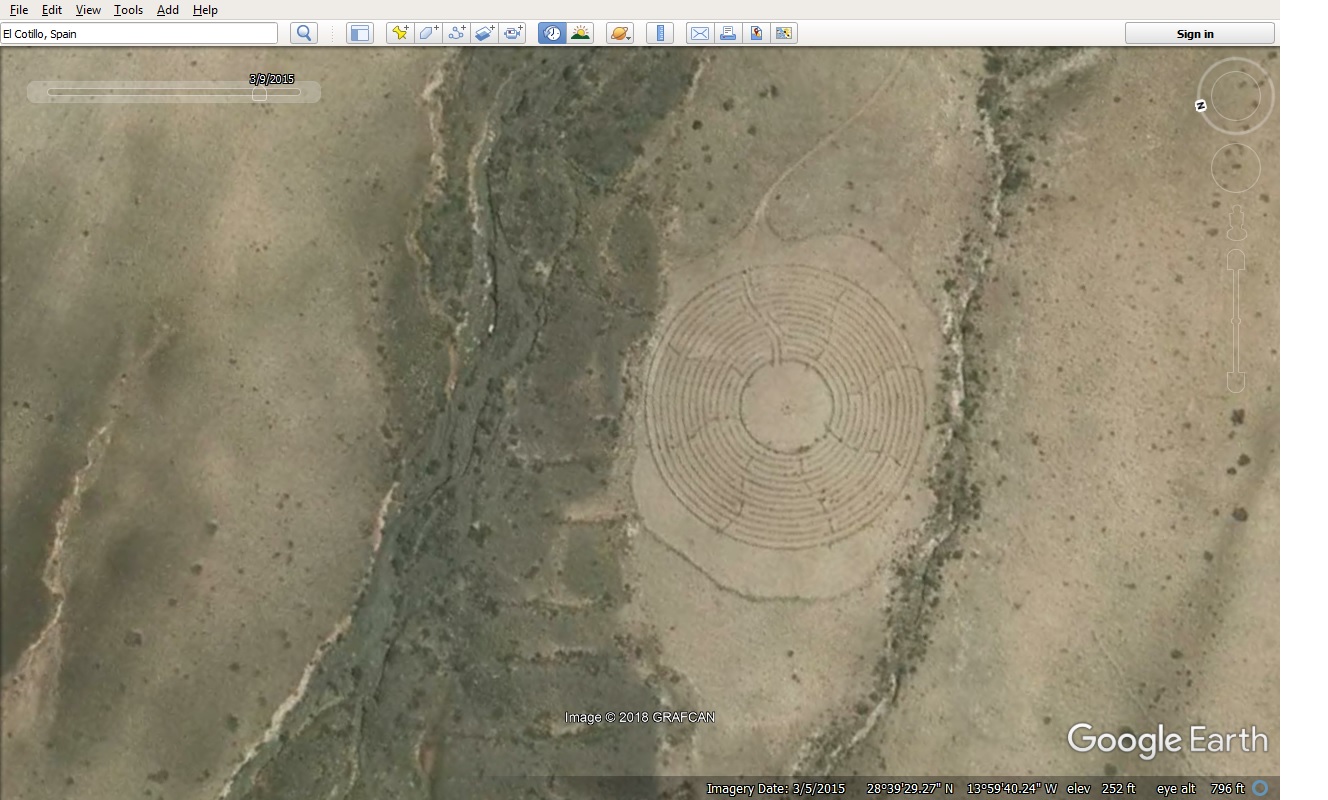Image resolution: width=1328 pixels, height=800 pixels.
Task: Open the Add menu
Action: click(x=168, y=10)
